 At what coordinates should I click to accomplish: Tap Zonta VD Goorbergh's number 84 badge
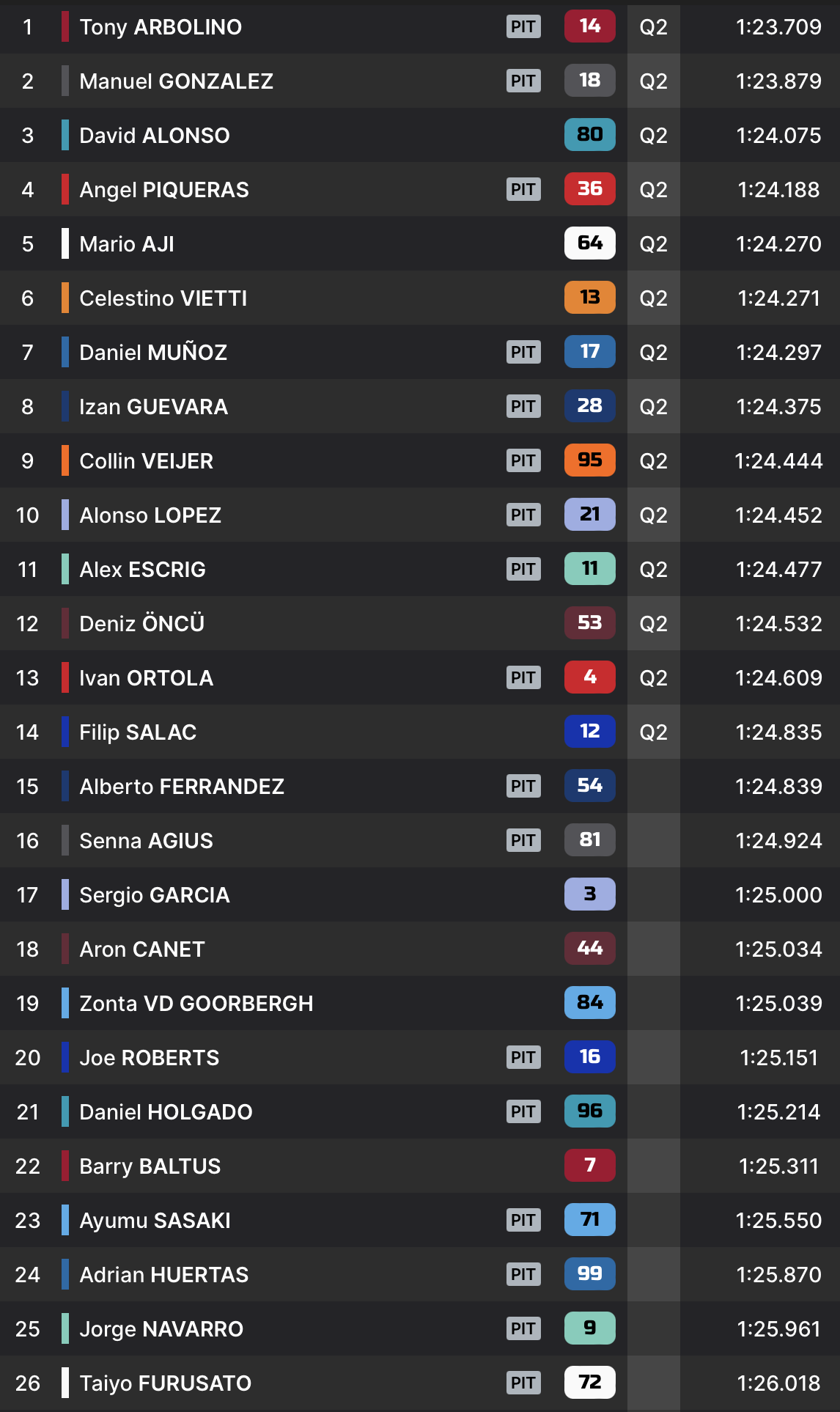click(x=589, y=1003)
